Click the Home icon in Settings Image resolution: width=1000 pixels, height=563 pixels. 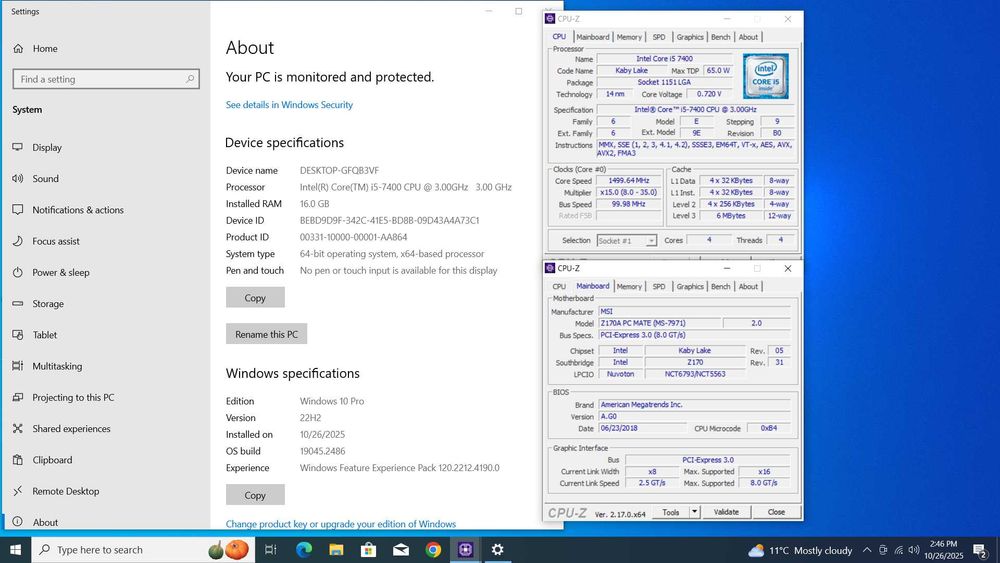tap(18, 48)
